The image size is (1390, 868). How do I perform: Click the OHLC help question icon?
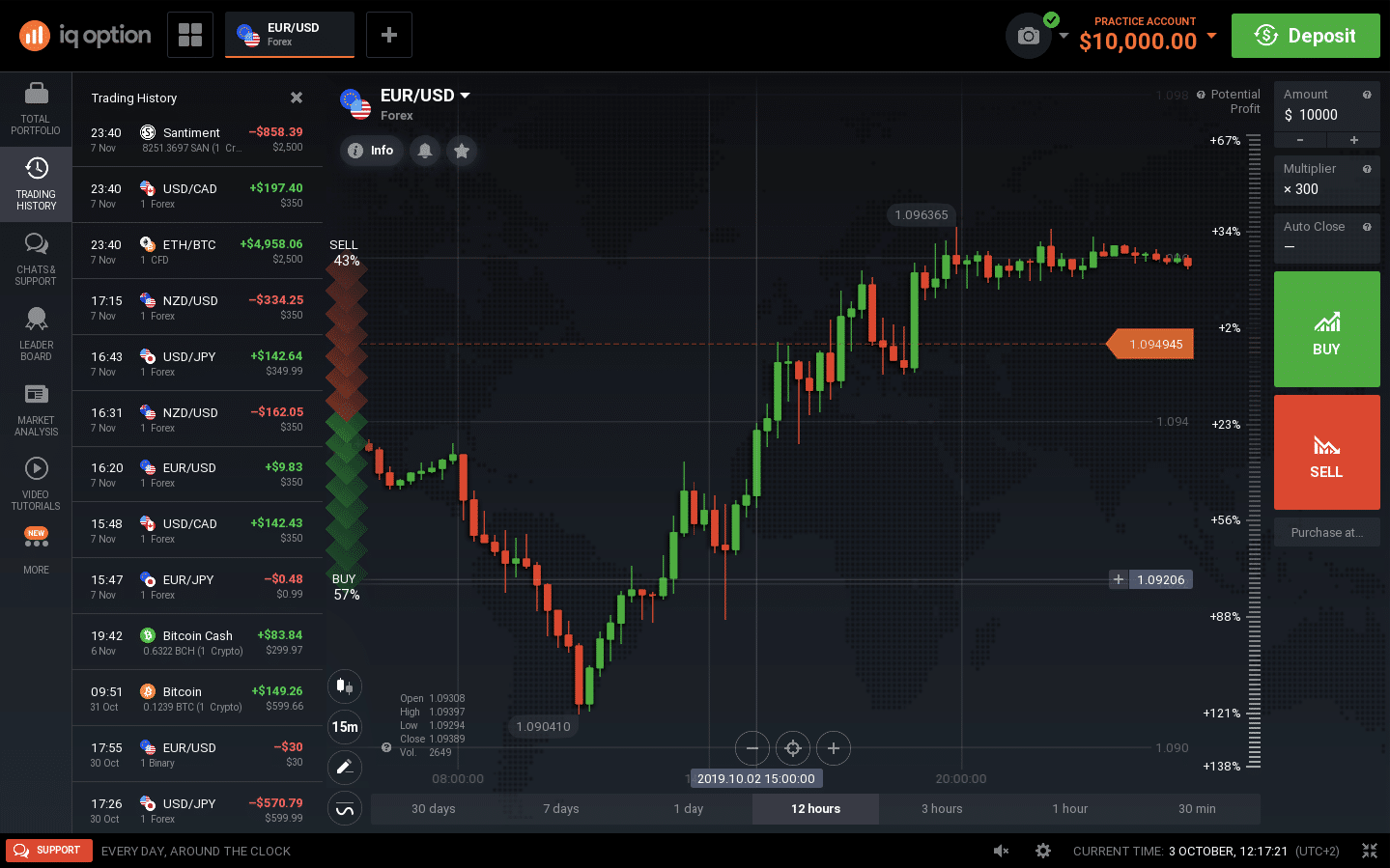pos(386,747)
